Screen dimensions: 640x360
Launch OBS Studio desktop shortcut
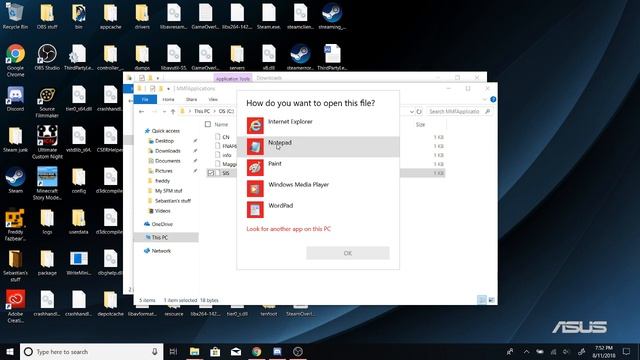[47, 57]
